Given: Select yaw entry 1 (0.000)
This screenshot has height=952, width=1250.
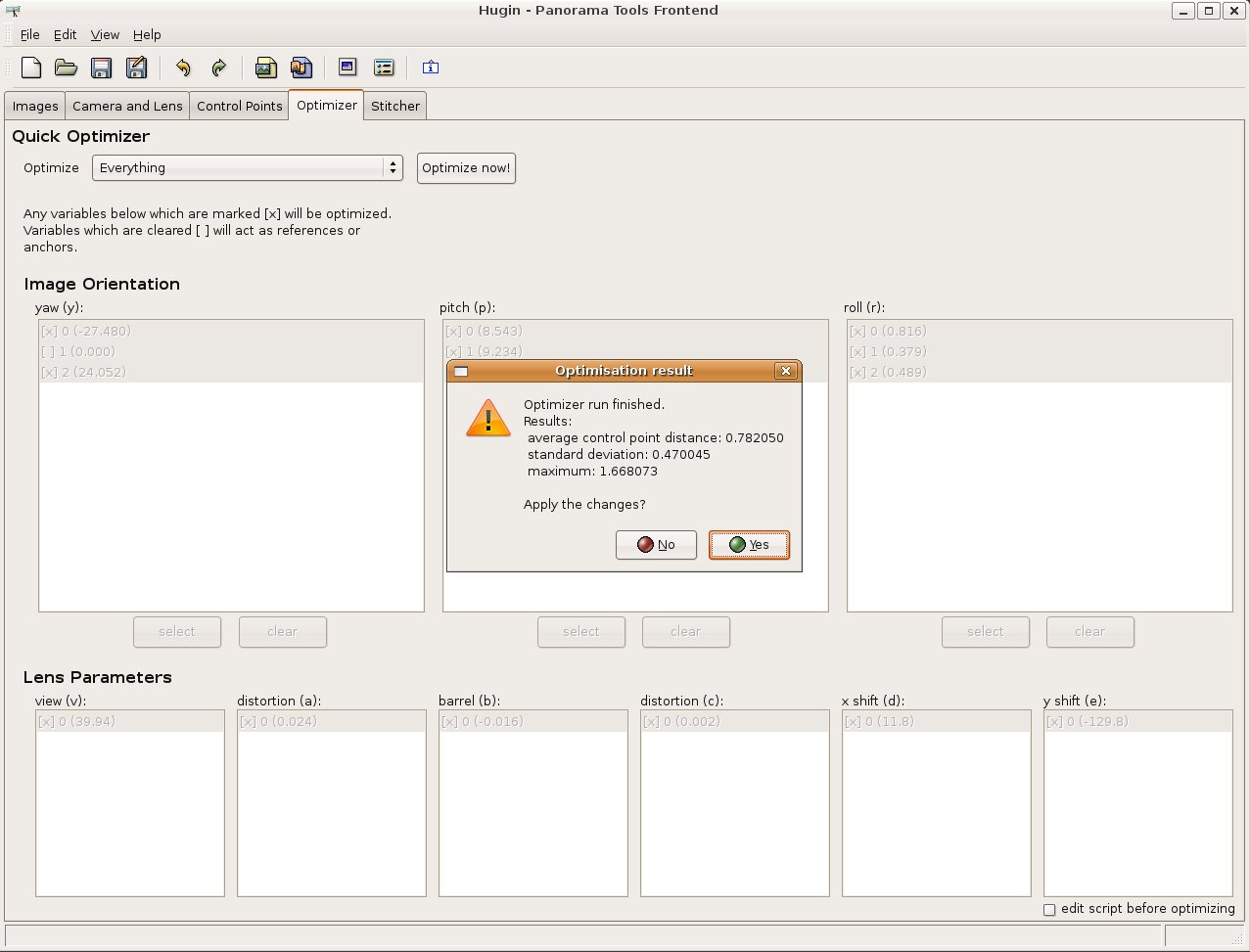Looking at the screenshot, I should 231,351.
